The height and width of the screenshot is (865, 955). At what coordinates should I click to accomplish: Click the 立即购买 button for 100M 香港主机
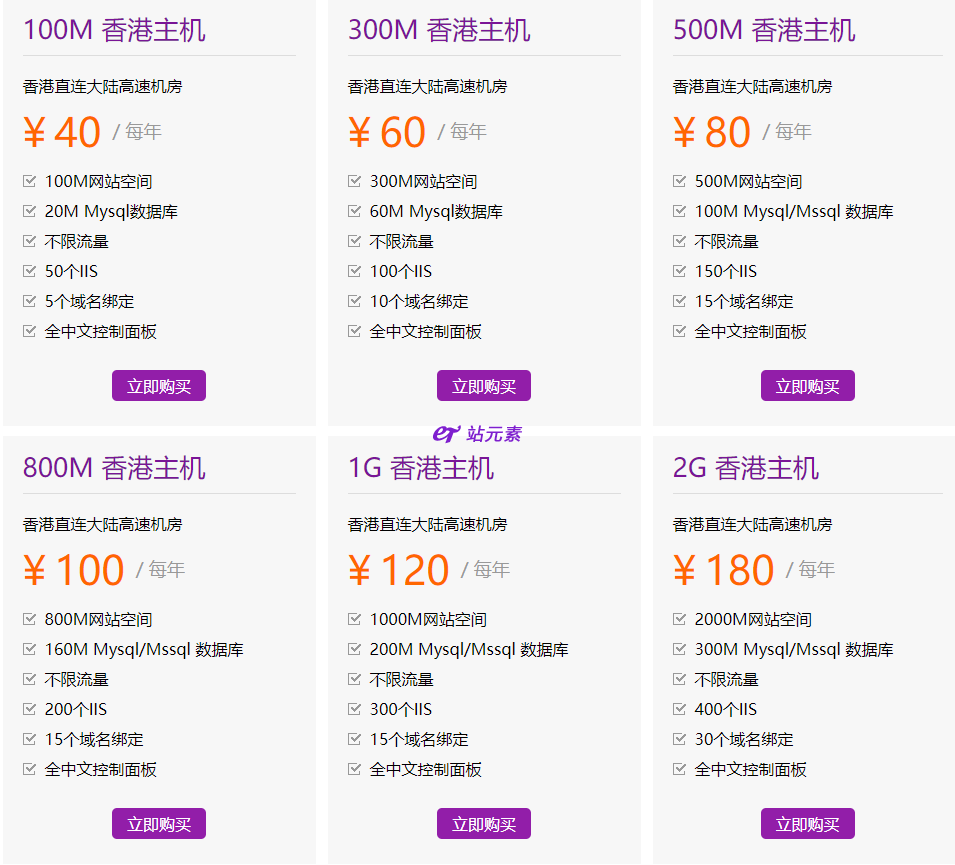pos(159,386)
